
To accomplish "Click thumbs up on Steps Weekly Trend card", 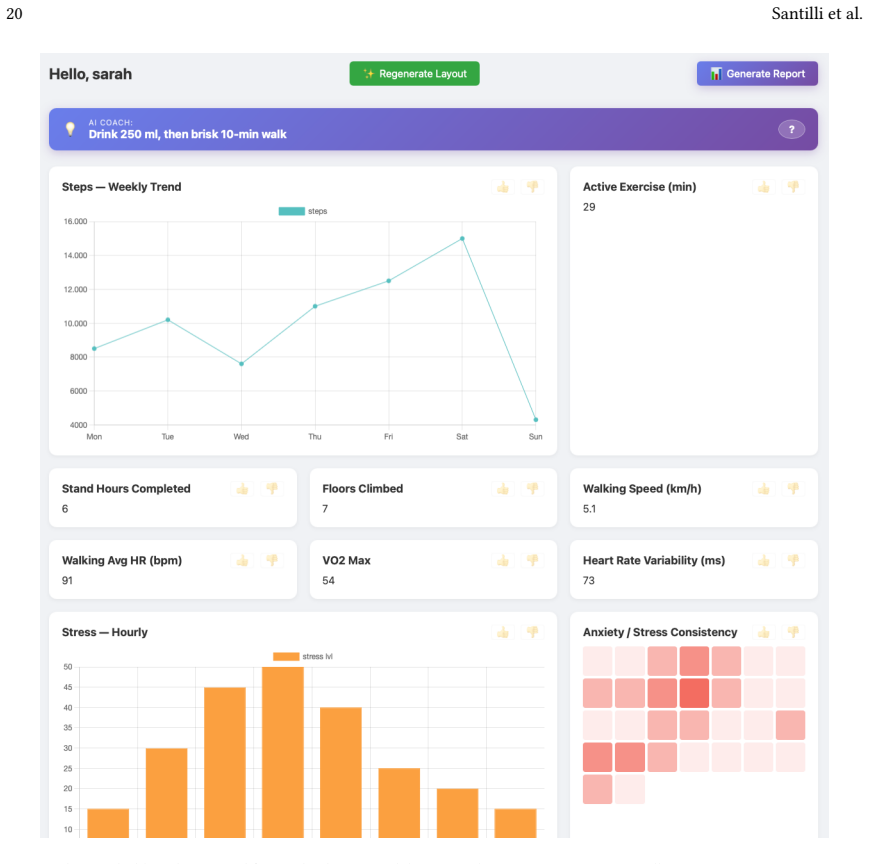I will tap(503, 187).
